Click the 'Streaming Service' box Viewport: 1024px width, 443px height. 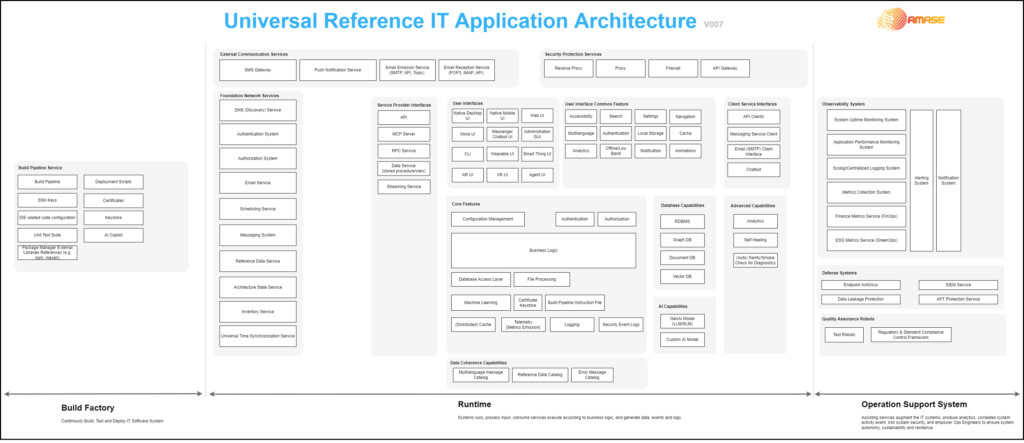(x=404, y=187)
